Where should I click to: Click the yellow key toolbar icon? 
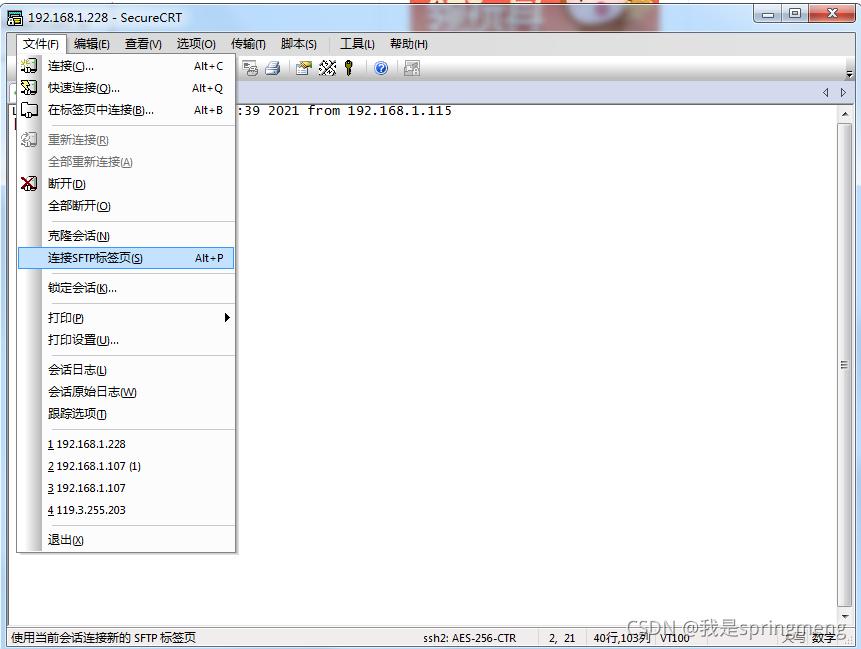point(349,68)
